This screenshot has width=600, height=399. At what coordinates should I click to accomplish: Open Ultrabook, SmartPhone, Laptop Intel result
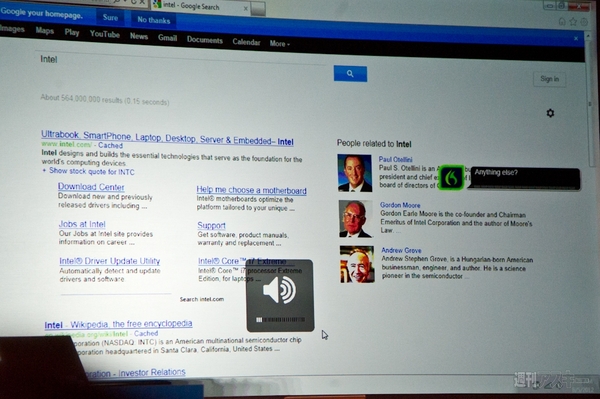coord(167,138)
